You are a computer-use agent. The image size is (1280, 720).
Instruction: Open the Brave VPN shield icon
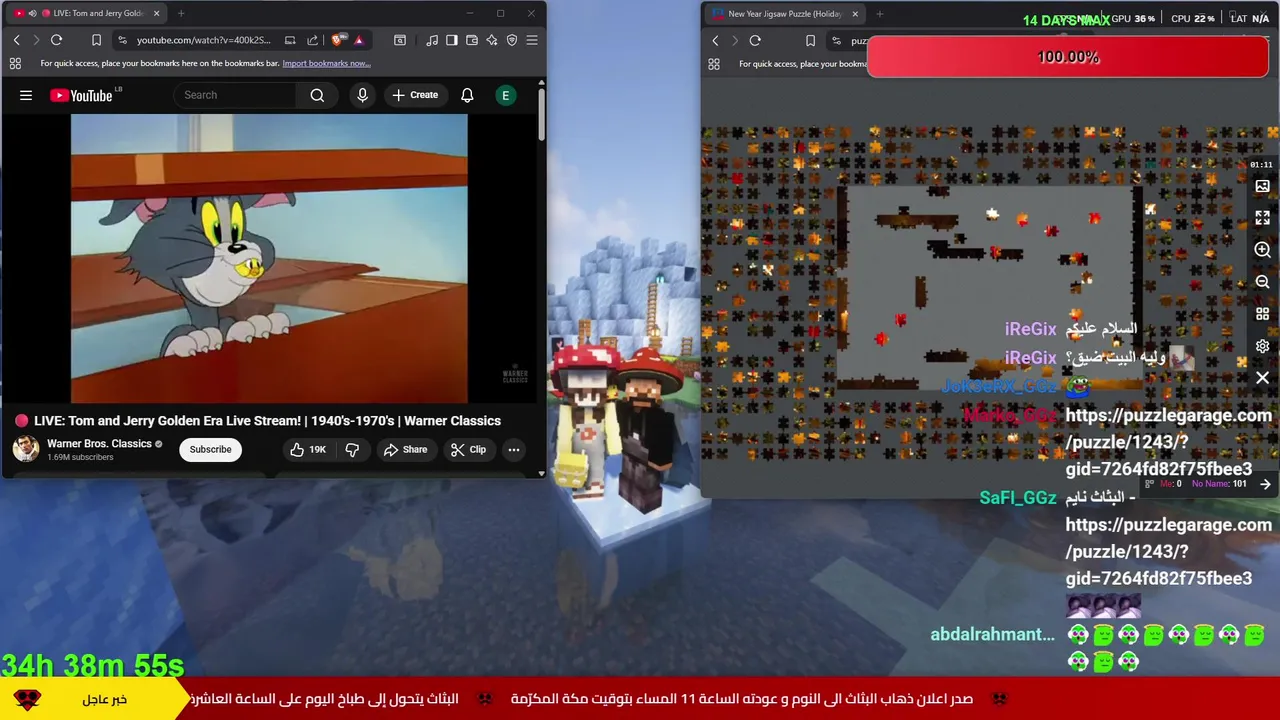(x=512, y=40)
